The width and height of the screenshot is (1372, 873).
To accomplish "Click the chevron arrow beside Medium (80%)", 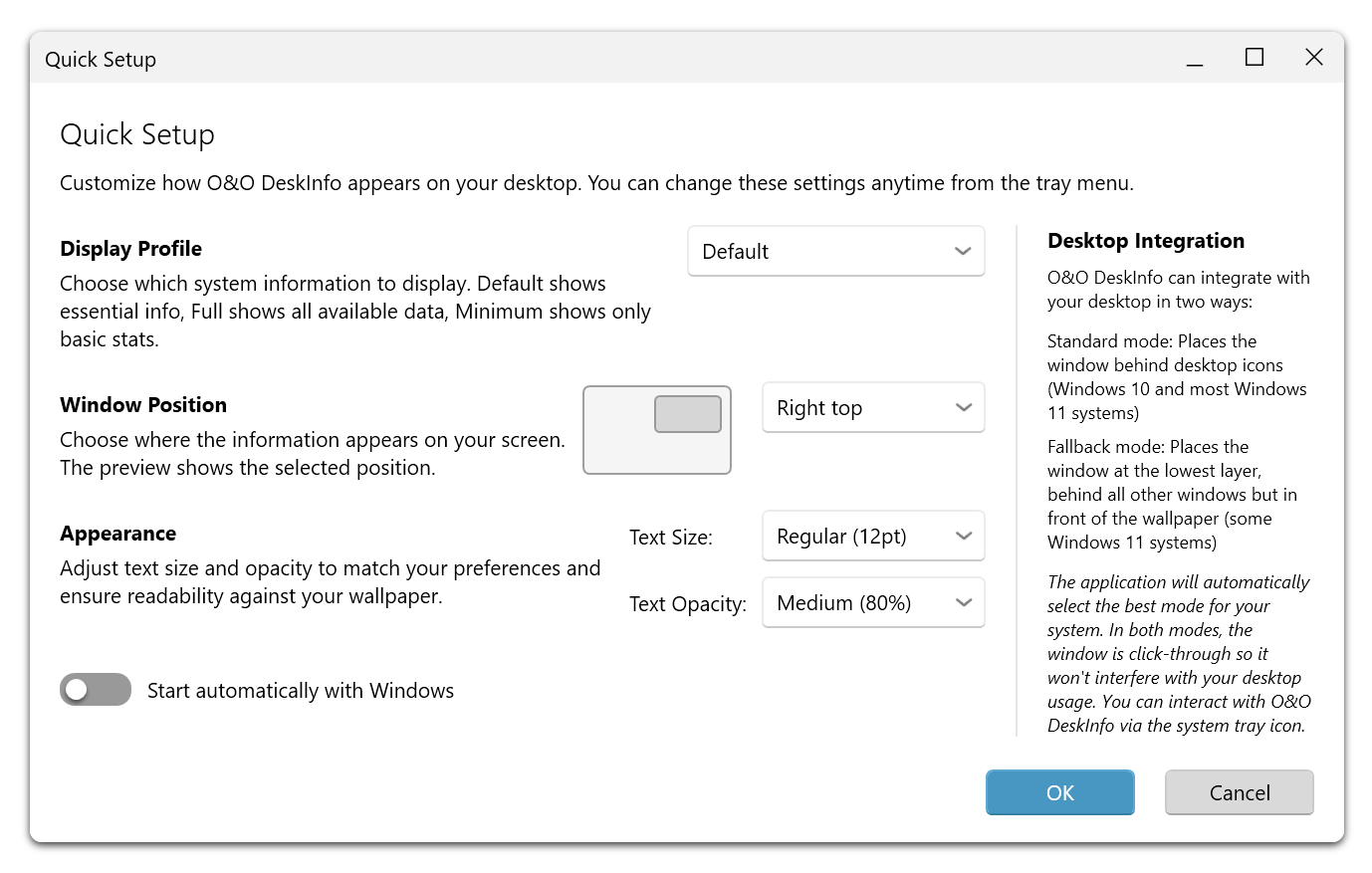I will click(964, 603).
